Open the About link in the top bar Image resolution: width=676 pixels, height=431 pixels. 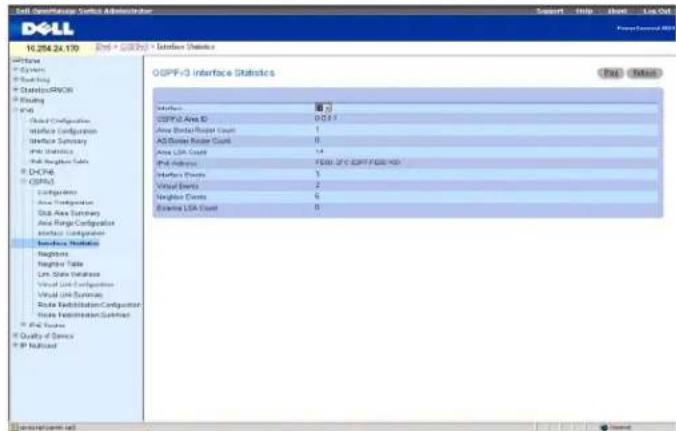point(617,11)
